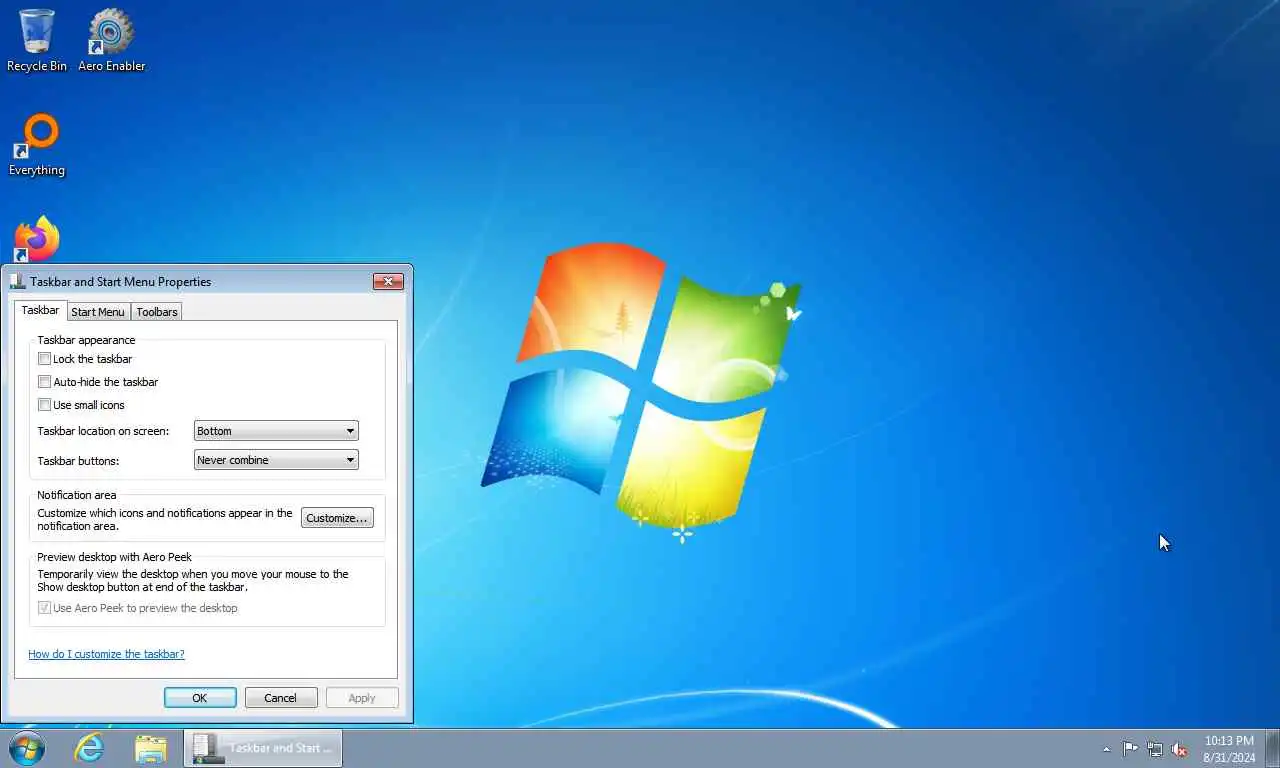
Task: Show hidden notification icons arrow
Action: click(1106, 749)
